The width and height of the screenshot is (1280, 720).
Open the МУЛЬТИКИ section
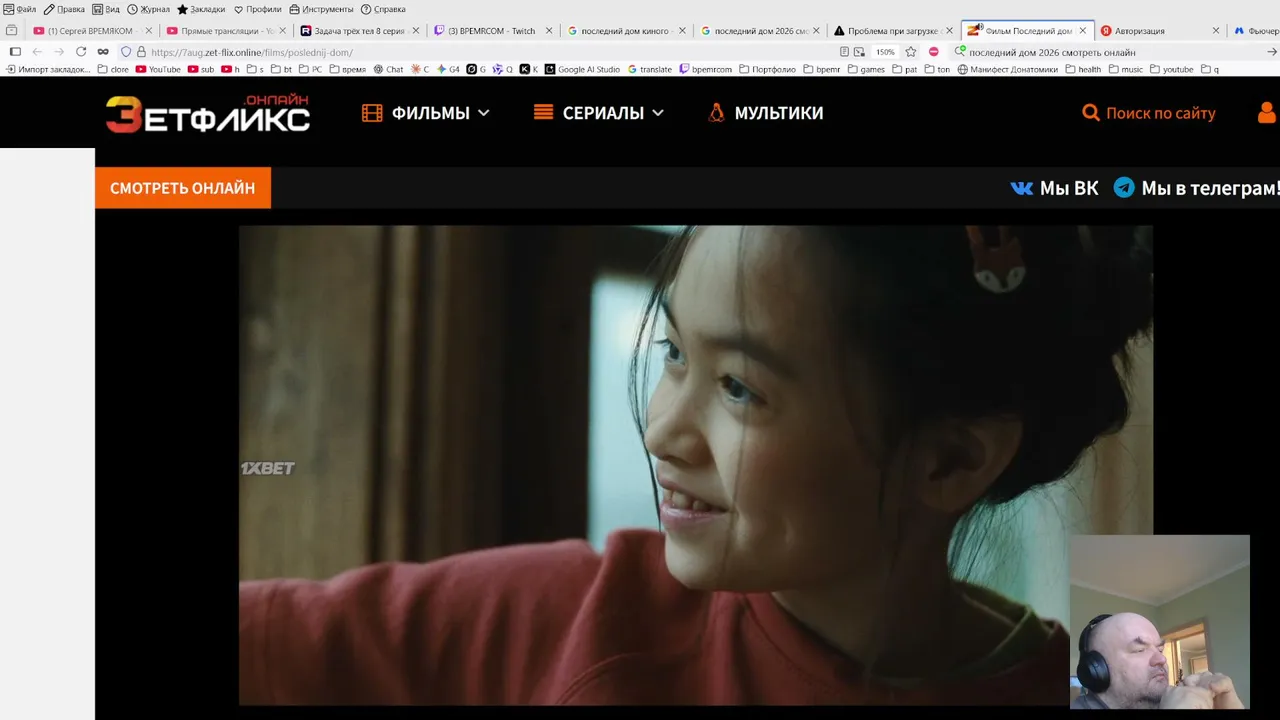765,113
